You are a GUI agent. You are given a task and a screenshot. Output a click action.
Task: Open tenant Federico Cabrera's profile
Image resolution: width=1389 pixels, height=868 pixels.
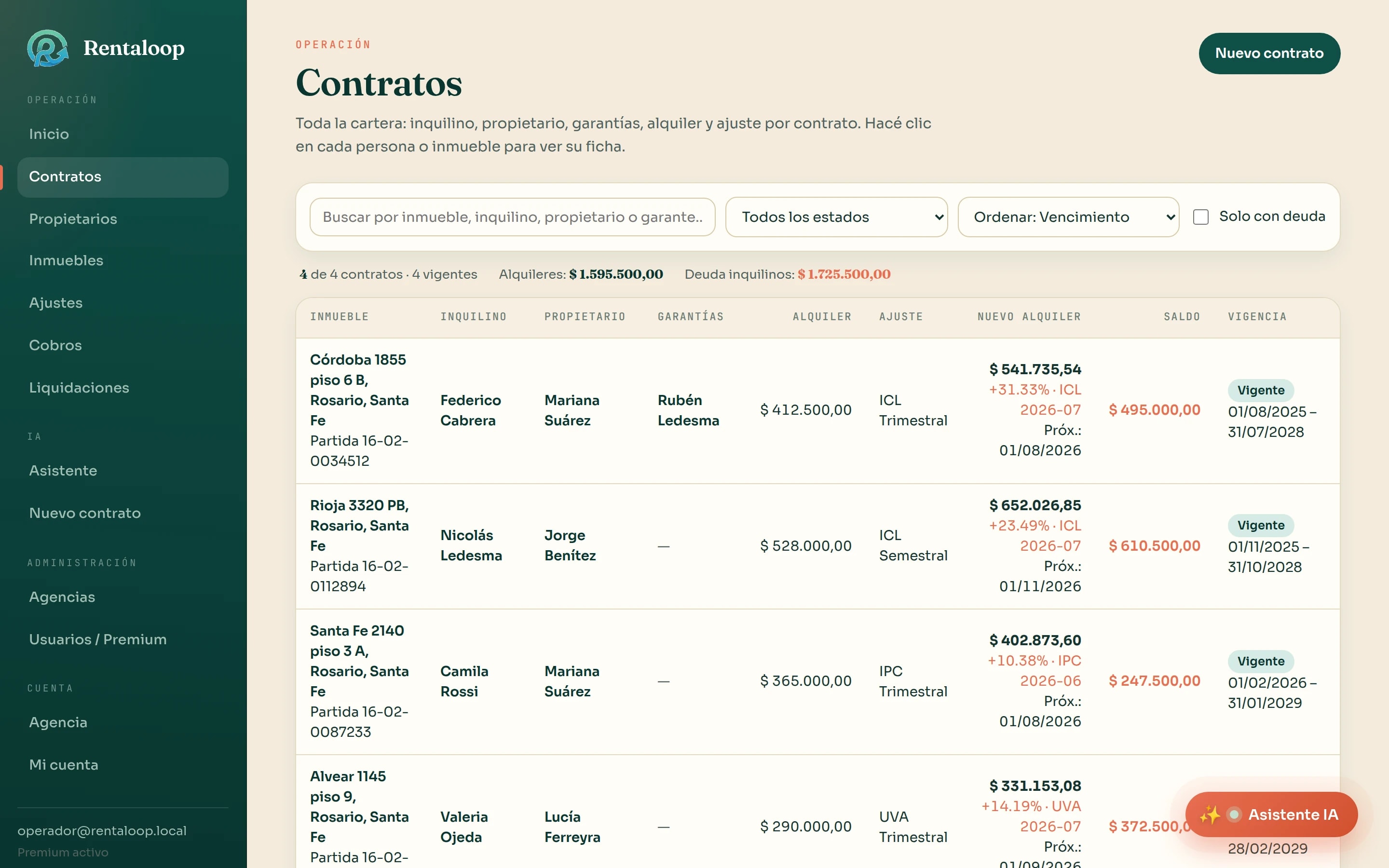pyautogui.click(x=471, y=410)
